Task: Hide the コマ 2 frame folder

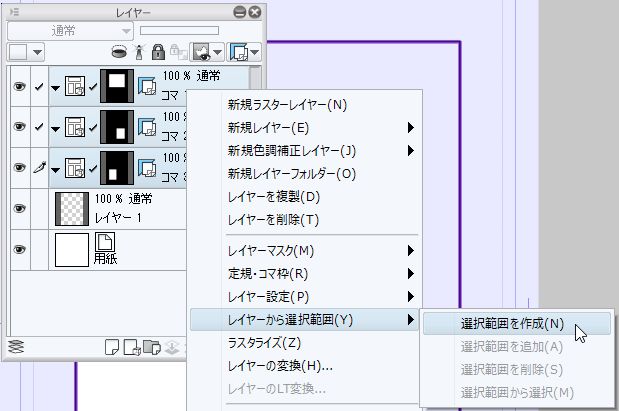Action: pyautogui.click(x=20, y=127)
